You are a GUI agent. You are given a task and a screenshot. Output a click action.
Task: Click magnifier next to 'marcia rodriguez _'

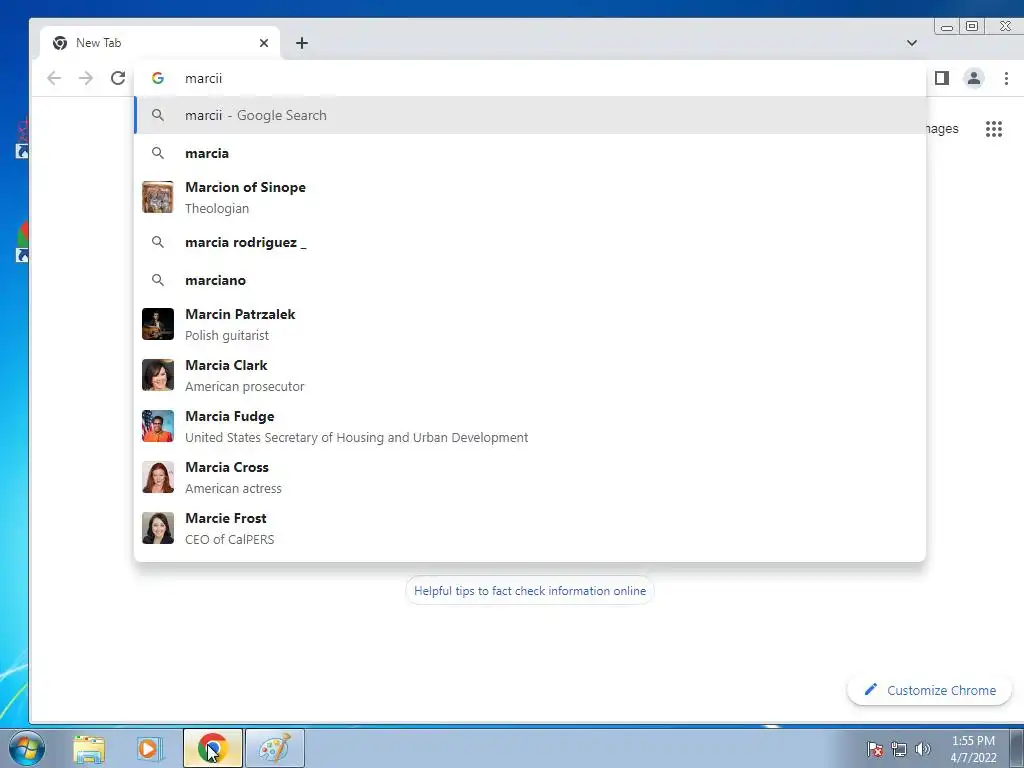click(157, 242)
